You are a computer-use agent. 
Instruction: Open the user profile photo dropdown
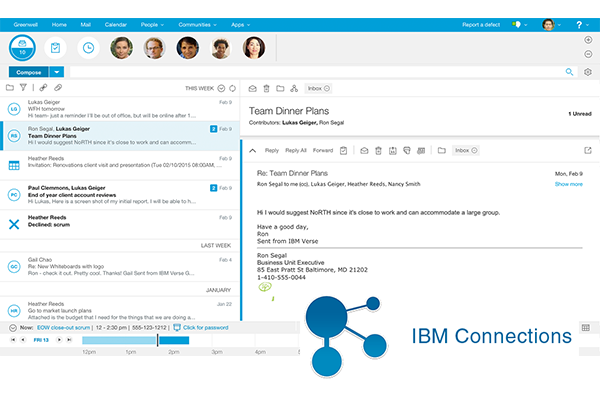coord(551,25)
